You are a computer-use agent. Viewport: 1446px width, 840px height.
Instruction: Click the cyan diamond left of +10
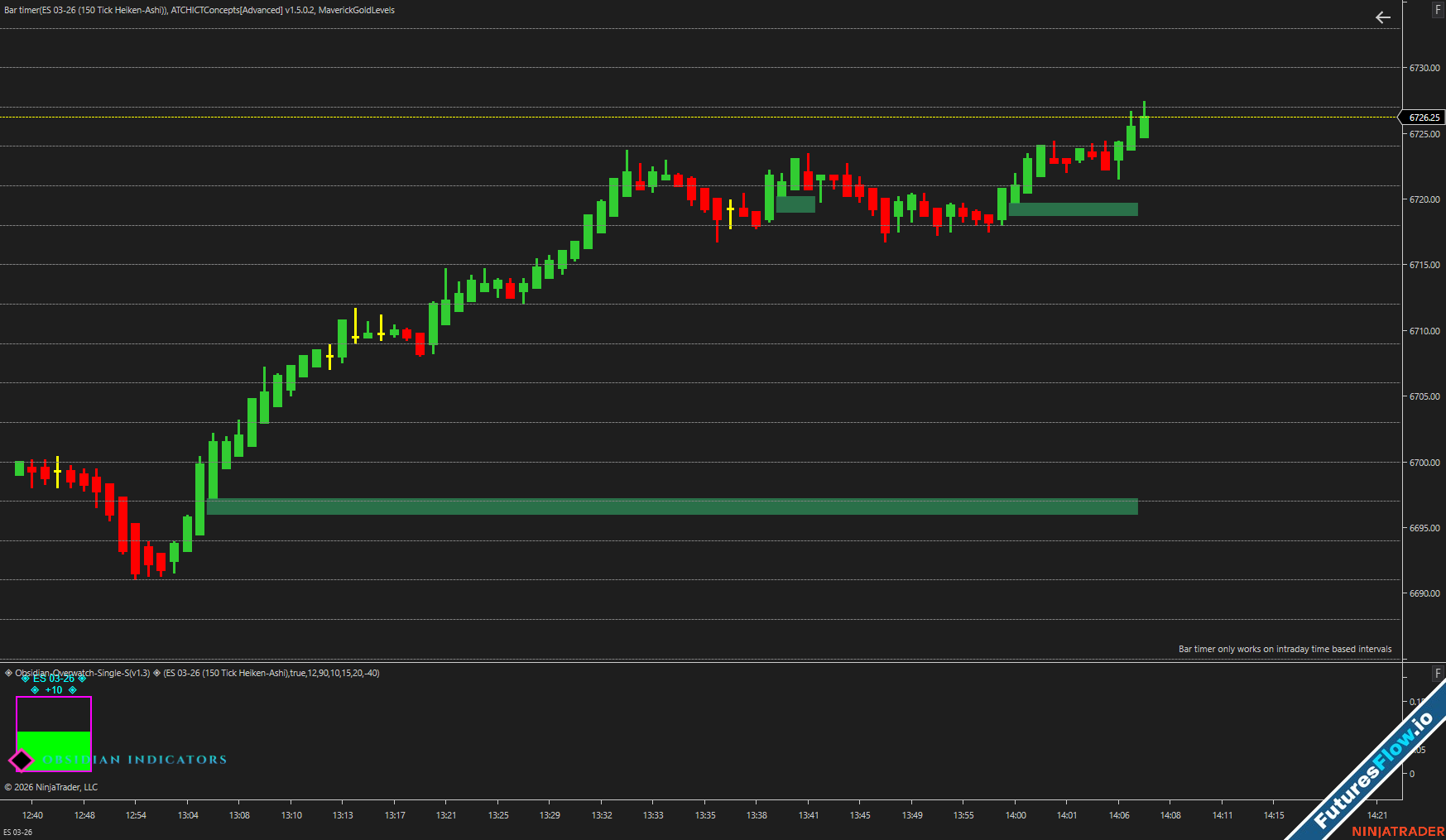pos(35,690)
